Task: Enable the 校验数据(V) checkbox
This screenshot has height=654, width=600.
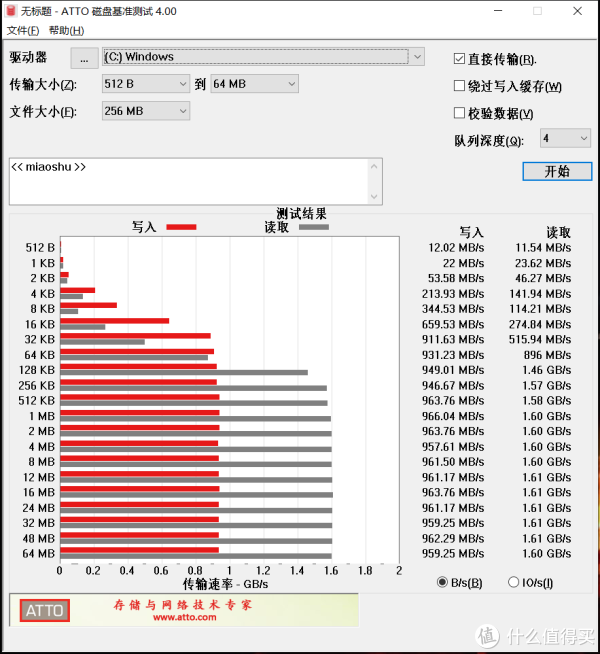Action: click(459, 113)
